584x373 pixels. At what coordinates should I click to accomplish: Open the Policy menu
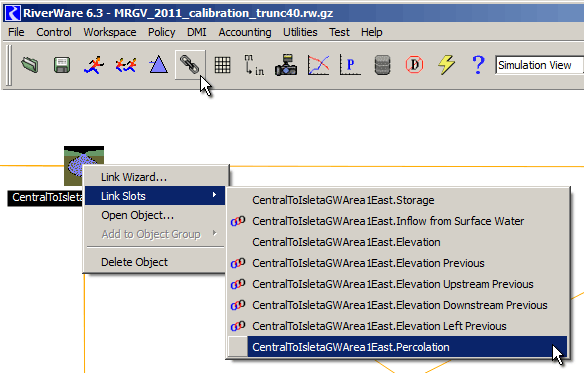pos(161,32)
